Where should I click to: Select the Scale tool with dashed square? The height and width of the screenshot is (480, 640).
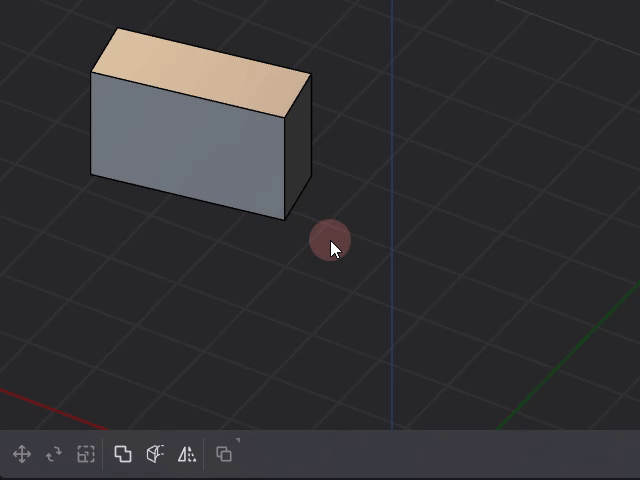point(86,454)
